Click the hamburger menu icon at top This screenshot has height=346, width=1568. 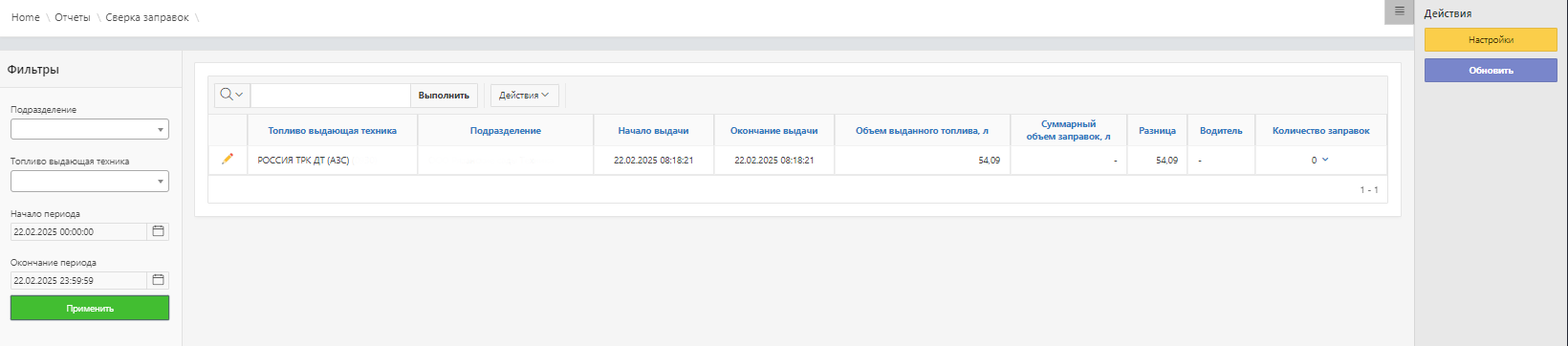(1399, 11)
